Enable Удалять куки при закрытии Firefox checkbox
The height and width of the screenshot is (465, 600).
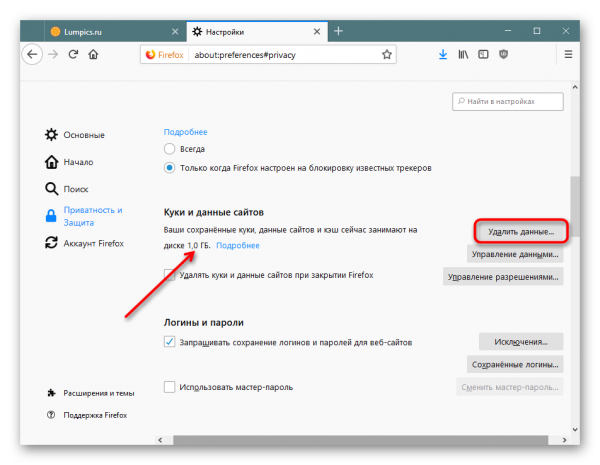170,275
